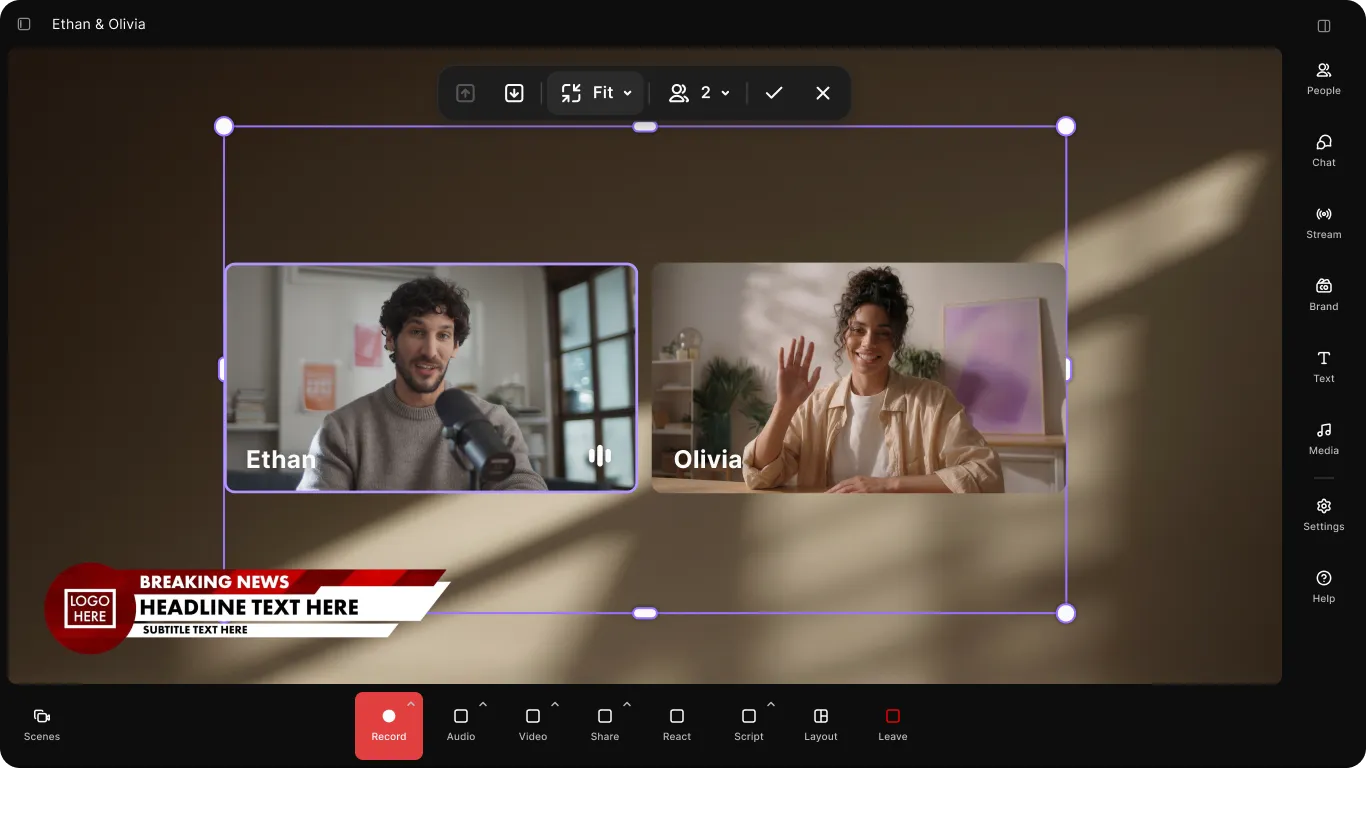Expand the Audio options caret
This screenshot has height=827, width=1366.
(483, 704)
